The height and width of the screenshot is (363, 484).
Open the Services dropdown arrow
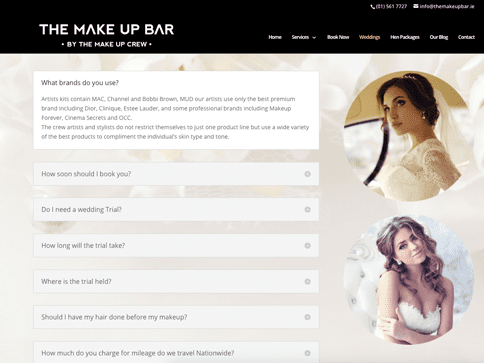coord(314,38)
